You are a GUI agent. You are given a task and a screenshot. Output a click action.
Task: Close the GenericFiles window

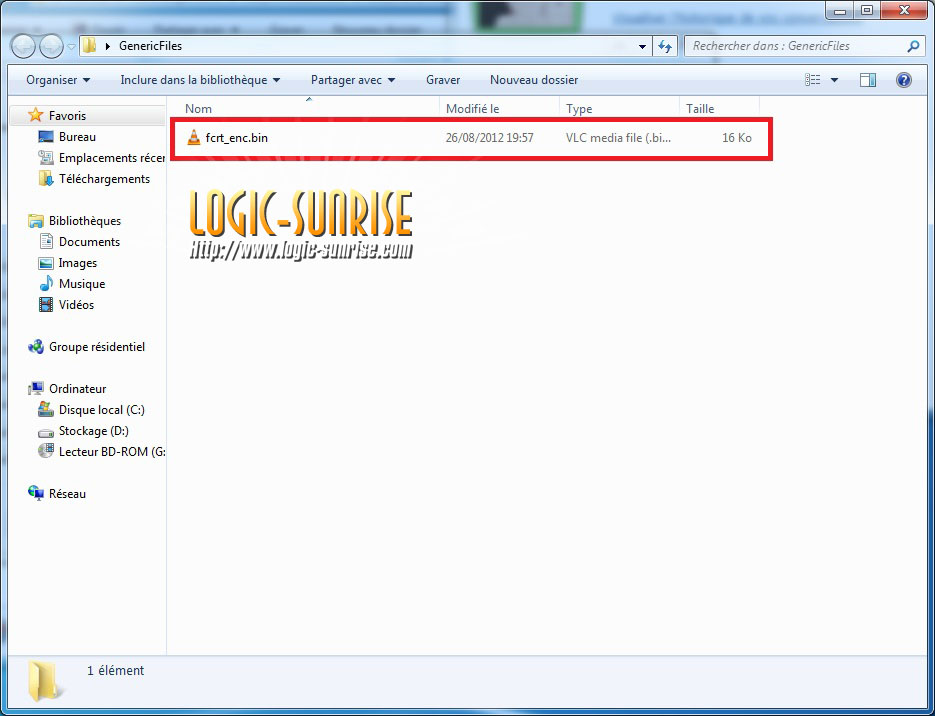pos(904,10)
